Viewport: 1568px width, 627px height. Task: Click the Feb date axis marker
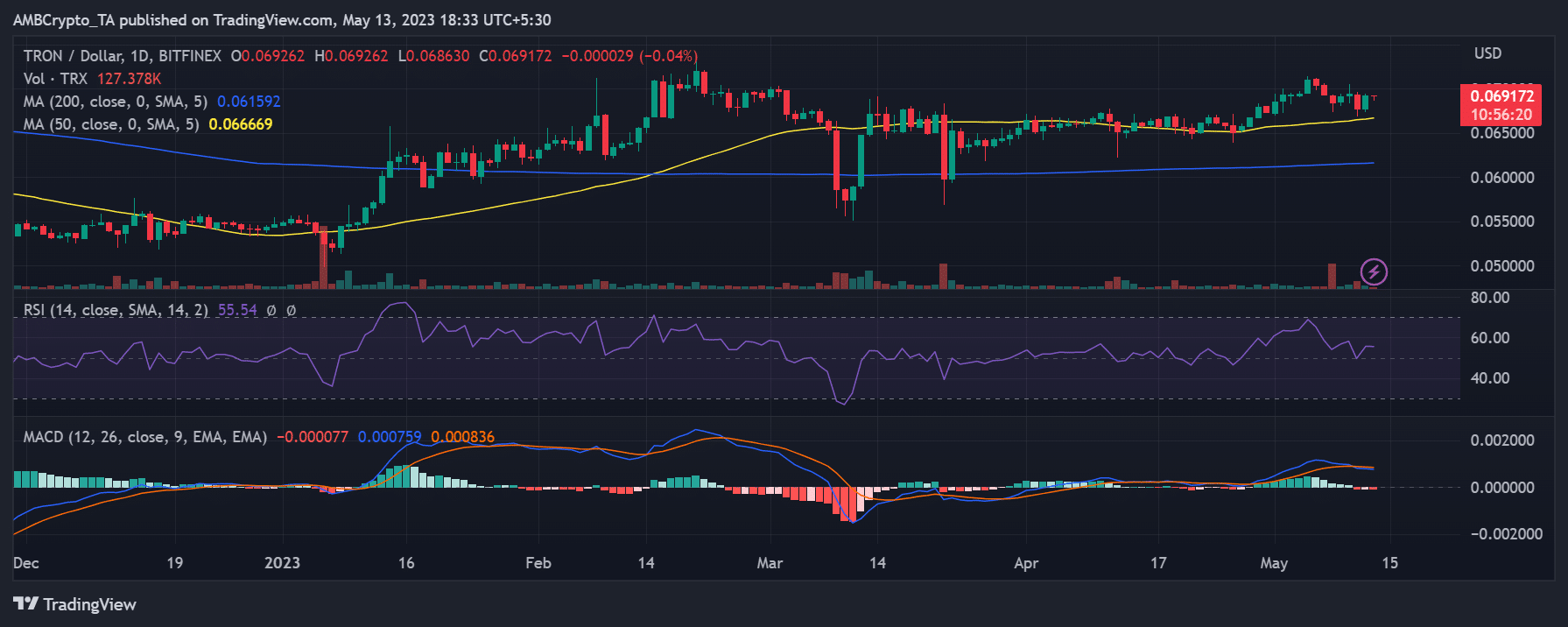tap(538, 563)
